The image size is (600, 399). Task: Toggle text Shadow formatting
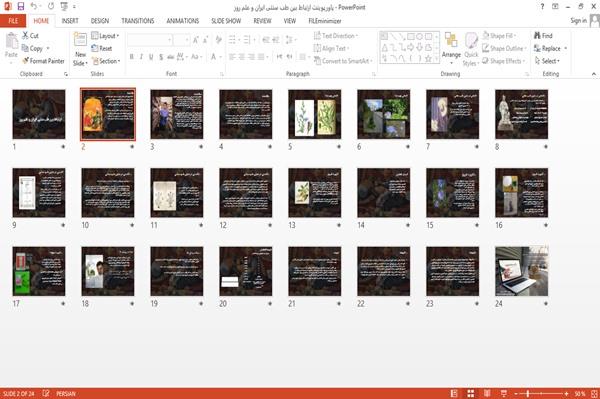(161, 57)
